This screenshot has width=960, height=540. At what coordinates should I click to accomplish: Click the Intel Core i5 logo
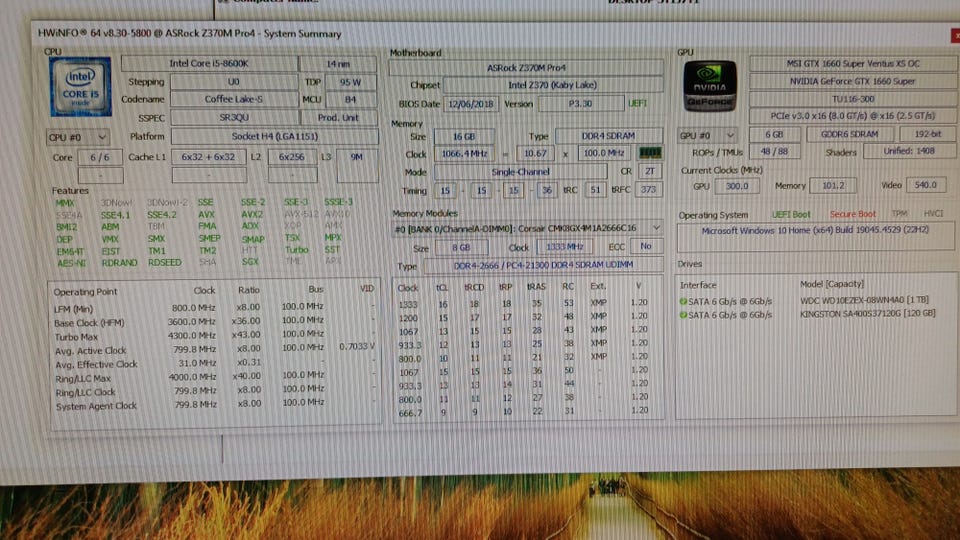81,87
